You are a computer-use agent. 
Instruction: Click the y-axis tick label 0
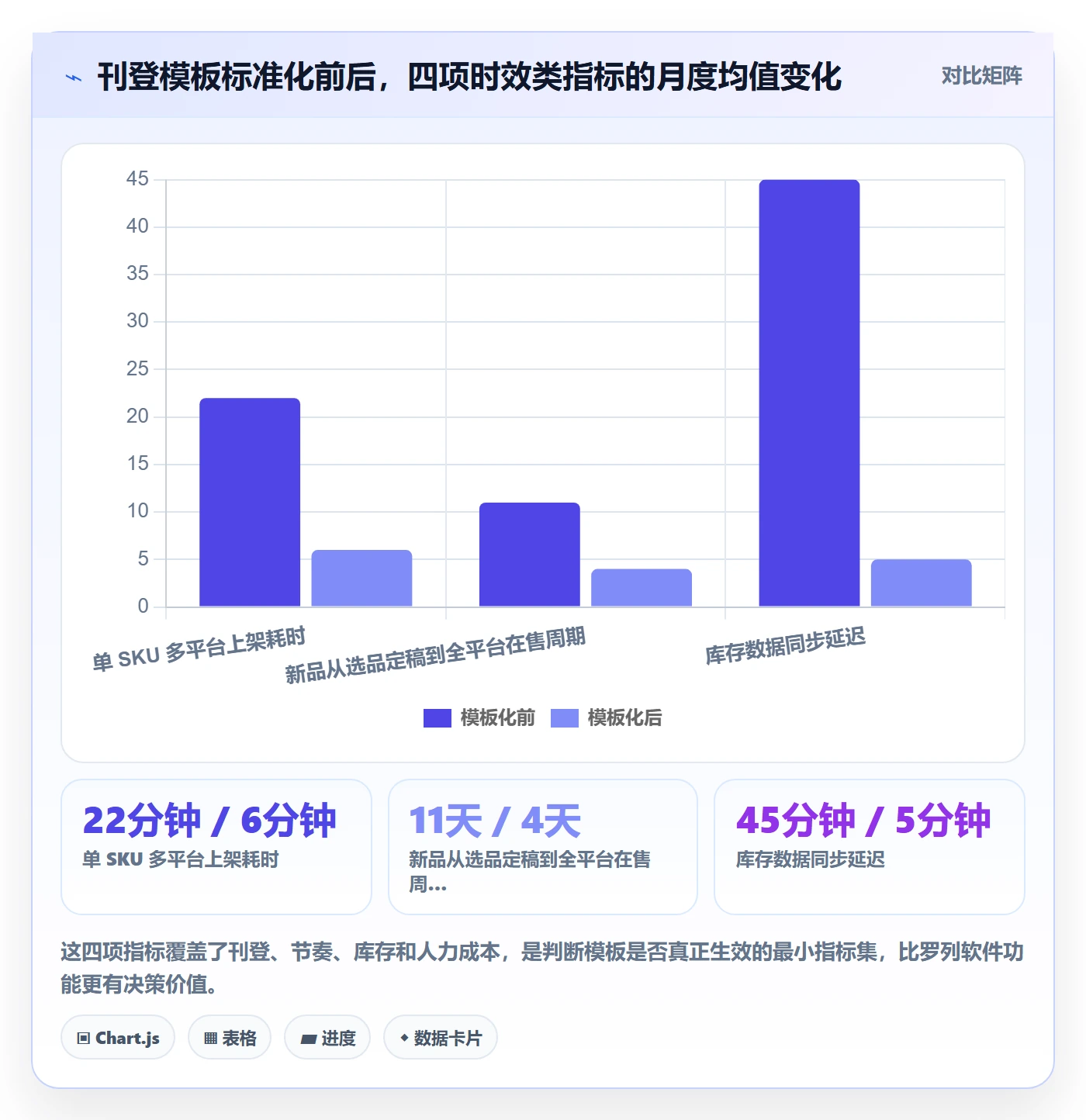coord(143,607)
